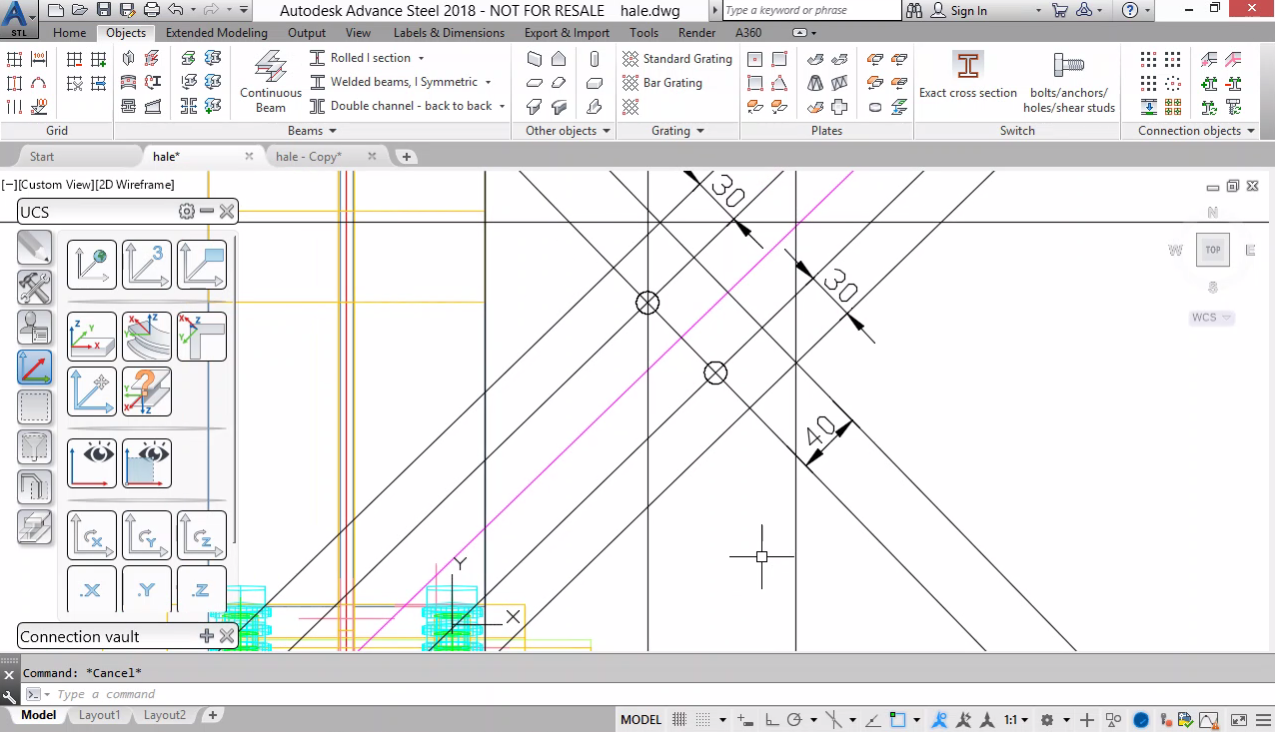Toggle isometric drafting in status bar

pos(835,720)
